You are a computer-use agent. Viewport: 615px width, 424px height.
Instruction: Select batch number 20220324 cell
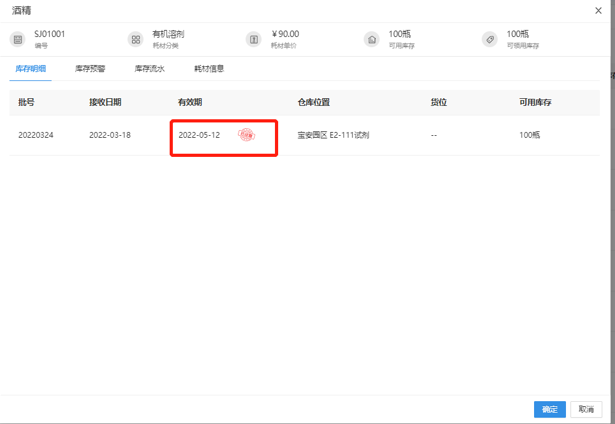click(x=36, y=135)
